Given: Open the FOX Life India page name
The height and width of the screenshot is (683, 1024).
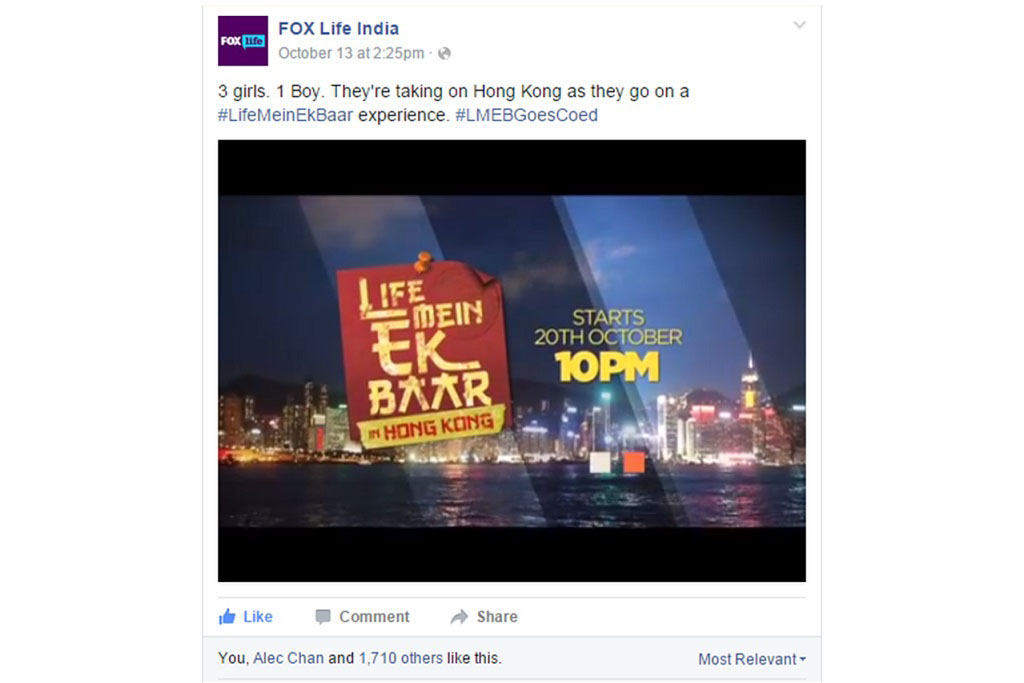Looking at the screenshot, I should (x=338, y=29).
